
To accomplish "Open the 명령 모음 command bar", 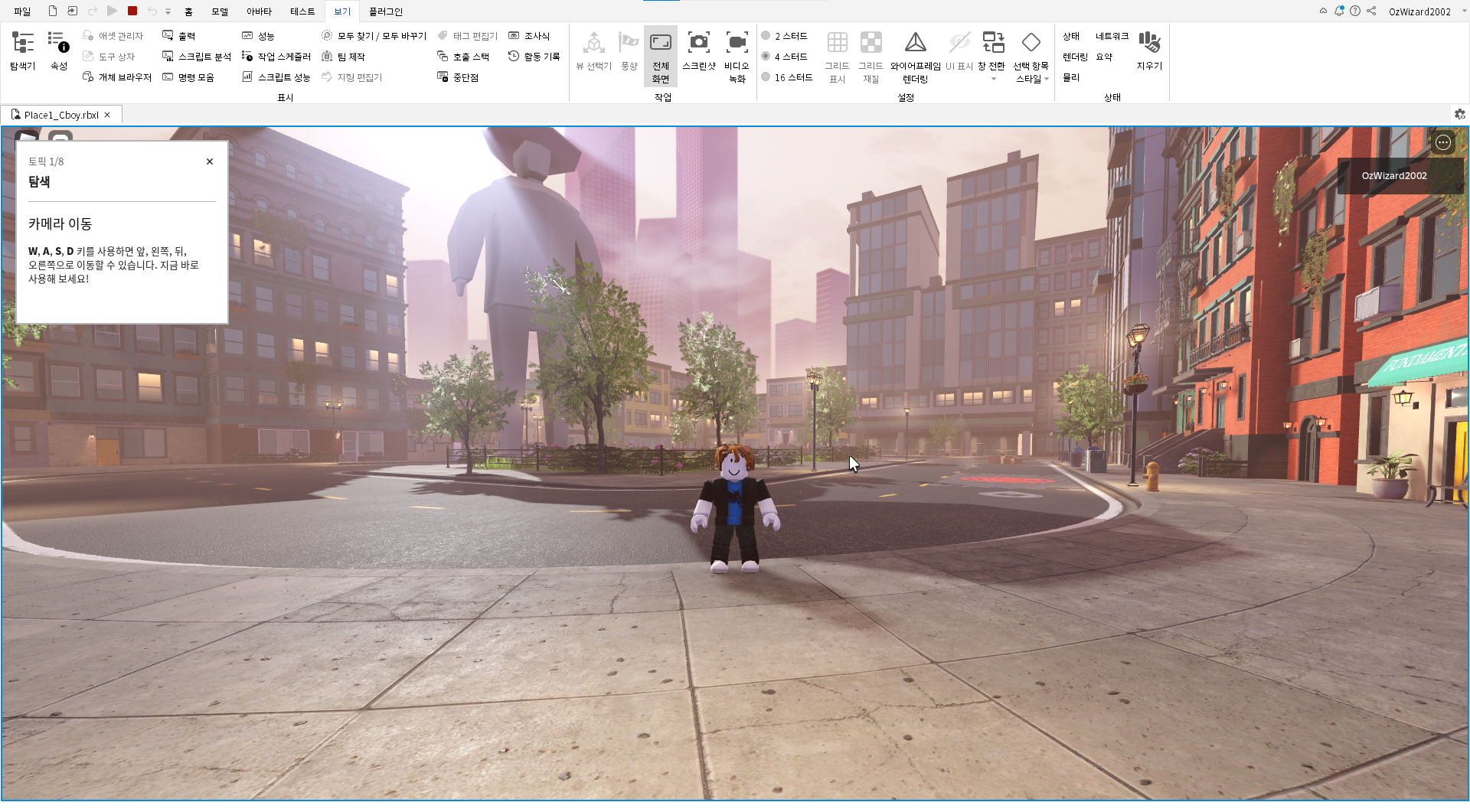I will click(x=188, y=77).
